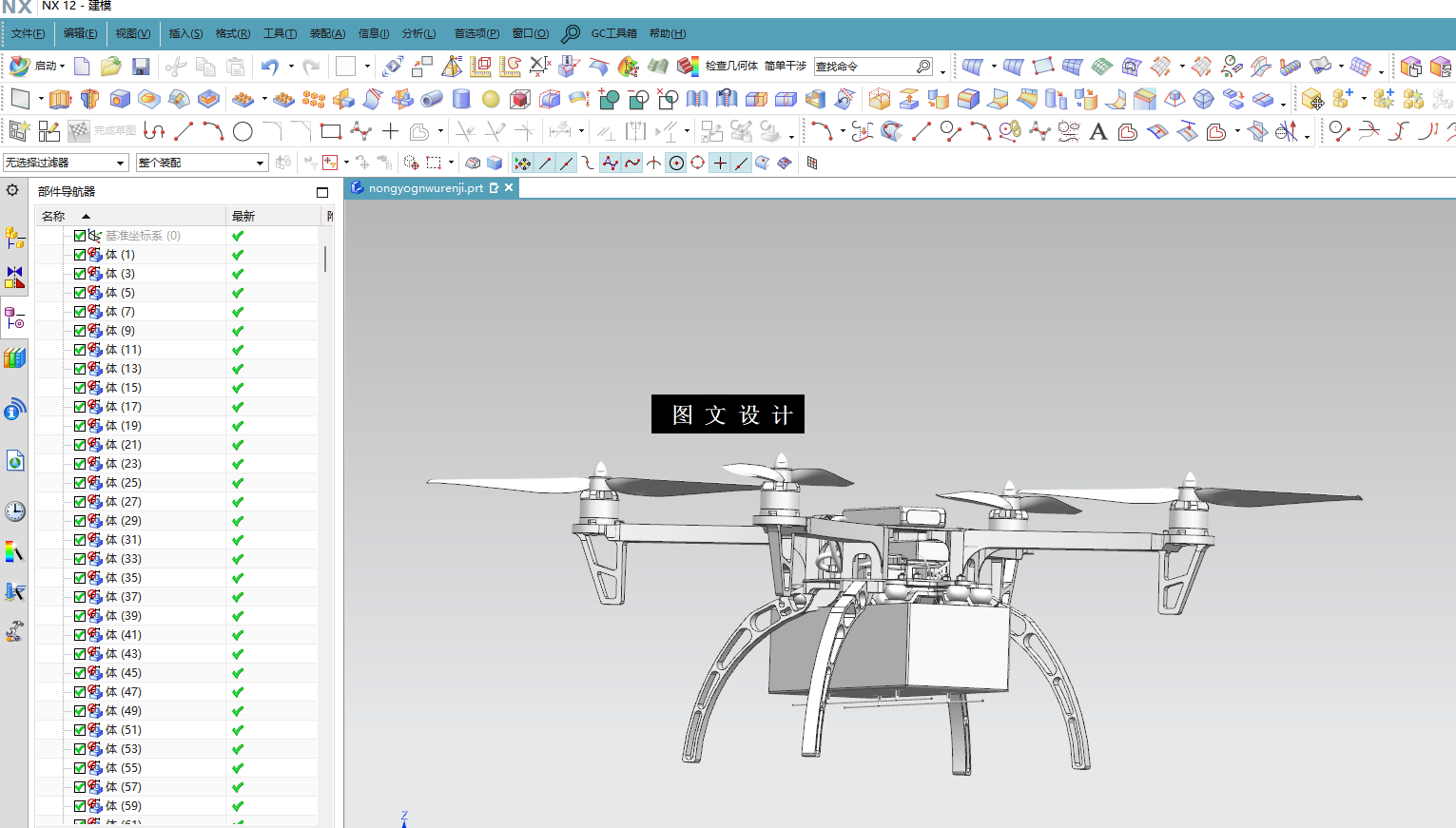Open the Reuse Library sidebar tab

click(14, 358)
